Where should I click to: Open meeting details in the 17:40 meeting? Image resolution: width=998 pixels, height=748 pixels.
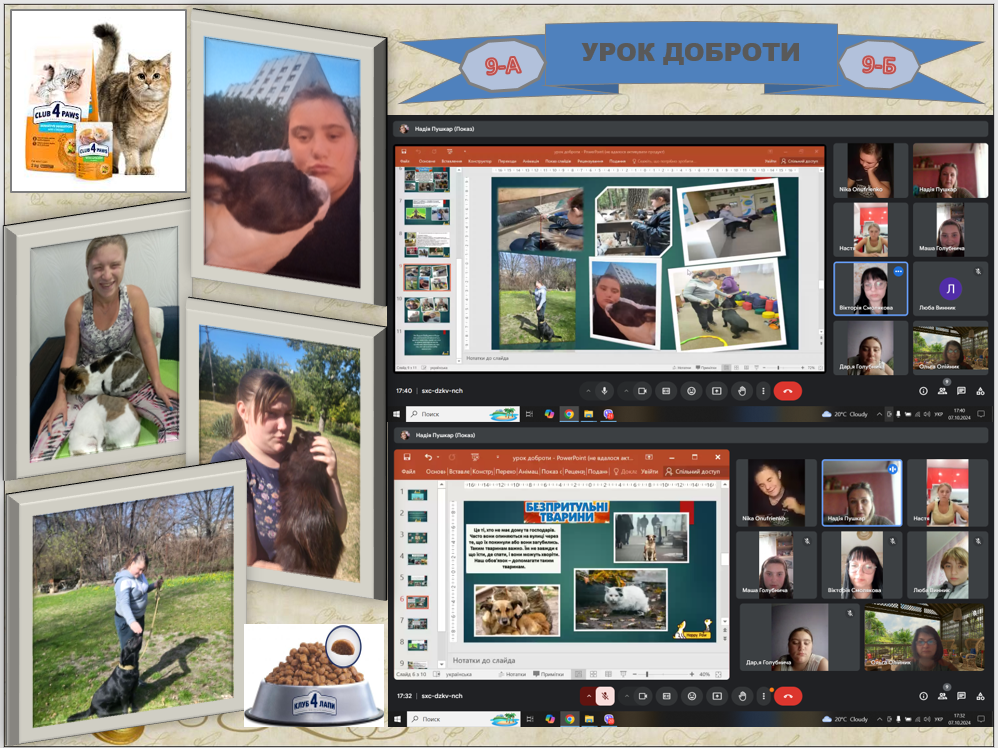pos(924,391)
